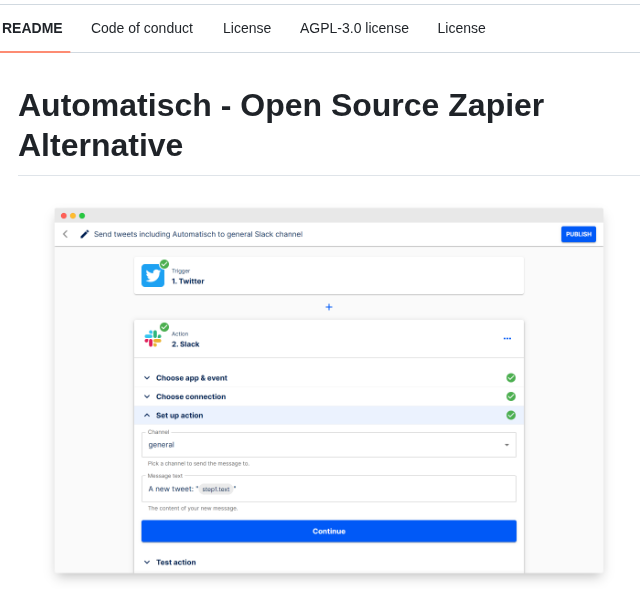Select the step1.text variable chip
This screenshot has height=600, width=640.
216,489
